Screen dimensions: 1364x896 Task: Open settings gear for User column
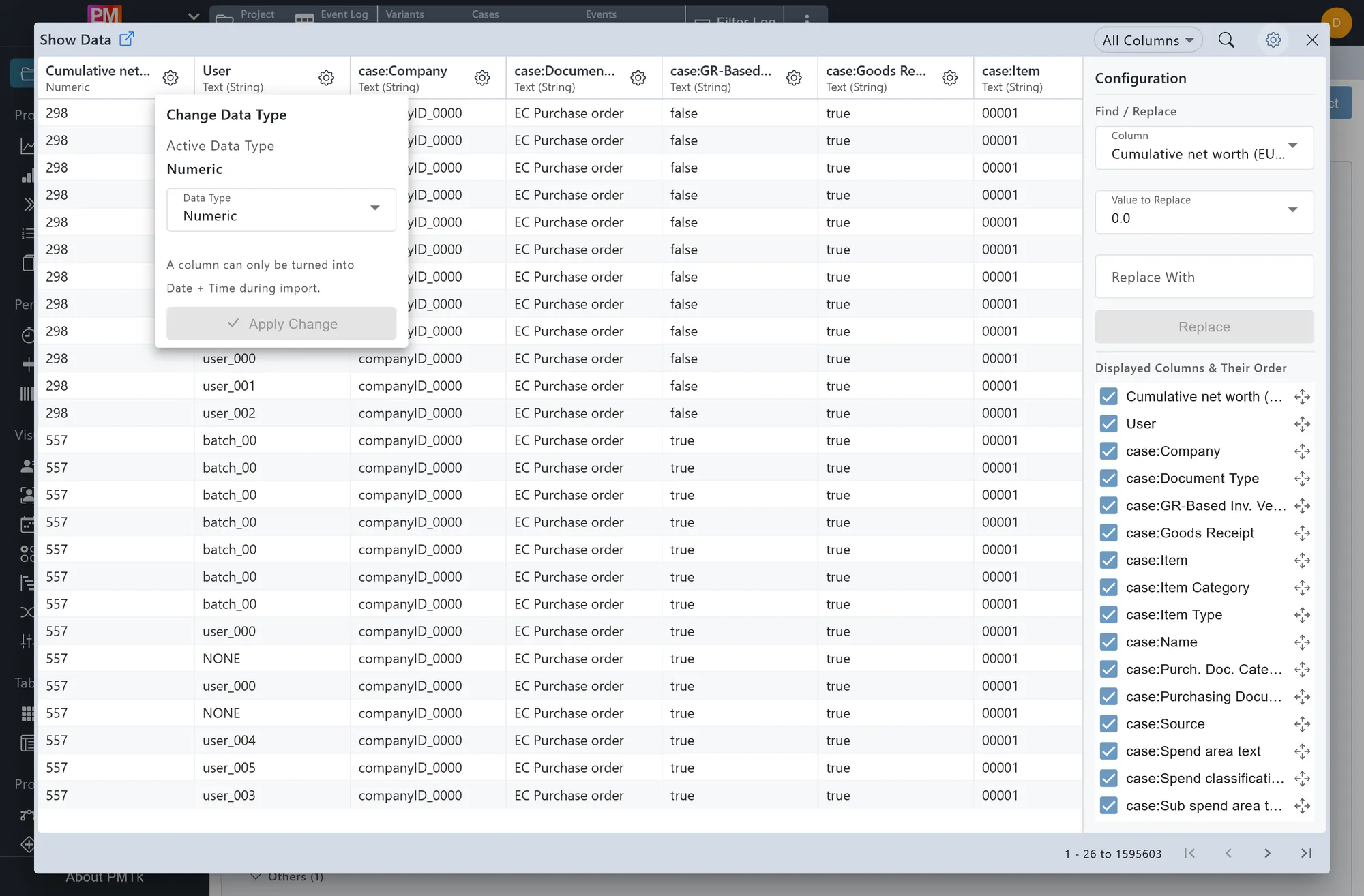(327, 78)
